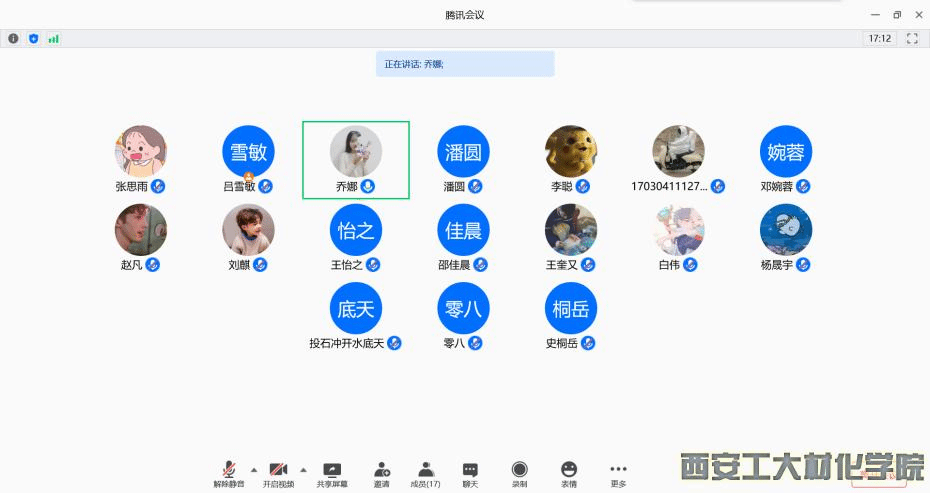Click the microphone icon next to 刘麒
This screenshot has width=930, height=493.
pyautogui.click(x=260, y=265)
